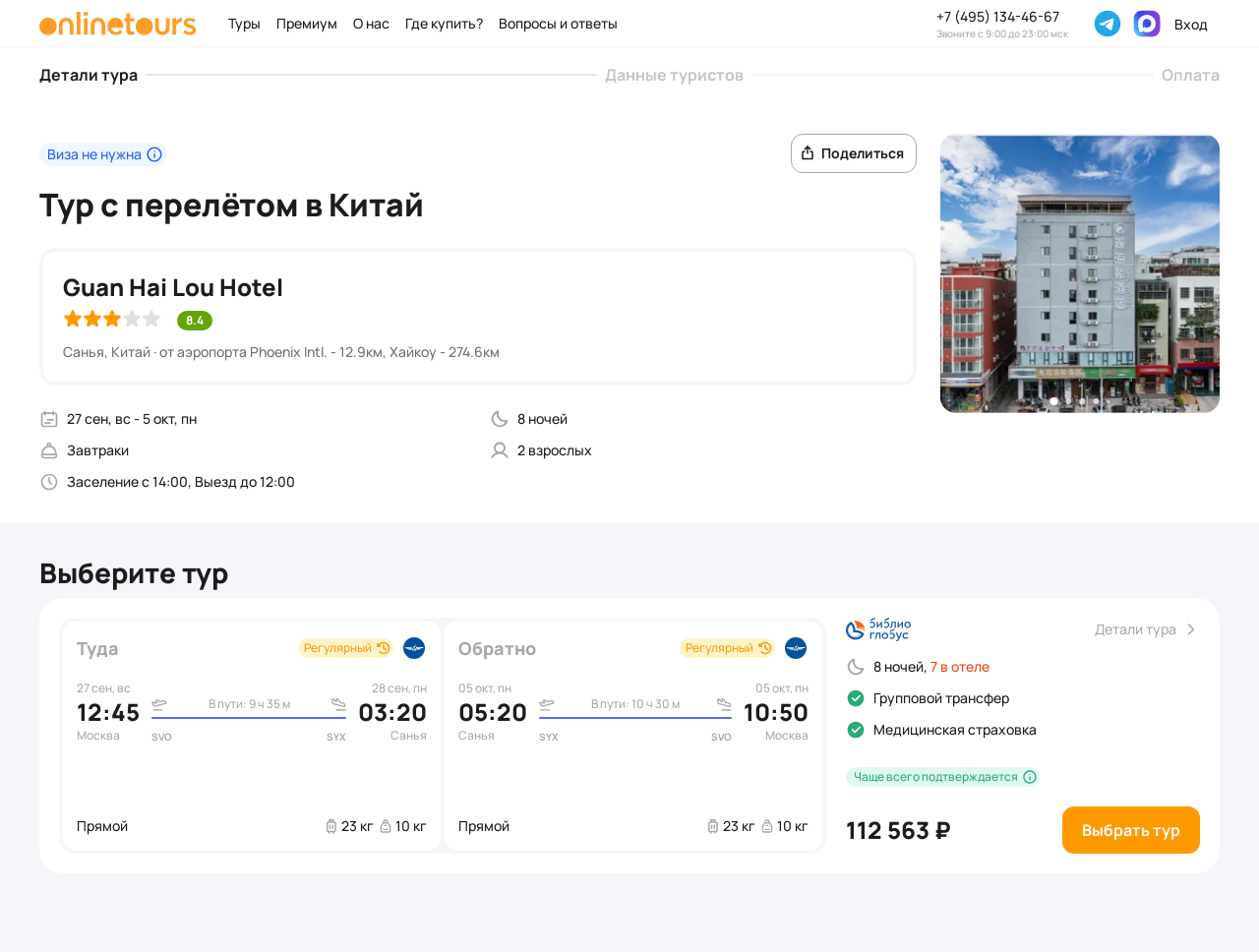
Task: Click the 8.4 rating badge
Action: tap(195, 321)
